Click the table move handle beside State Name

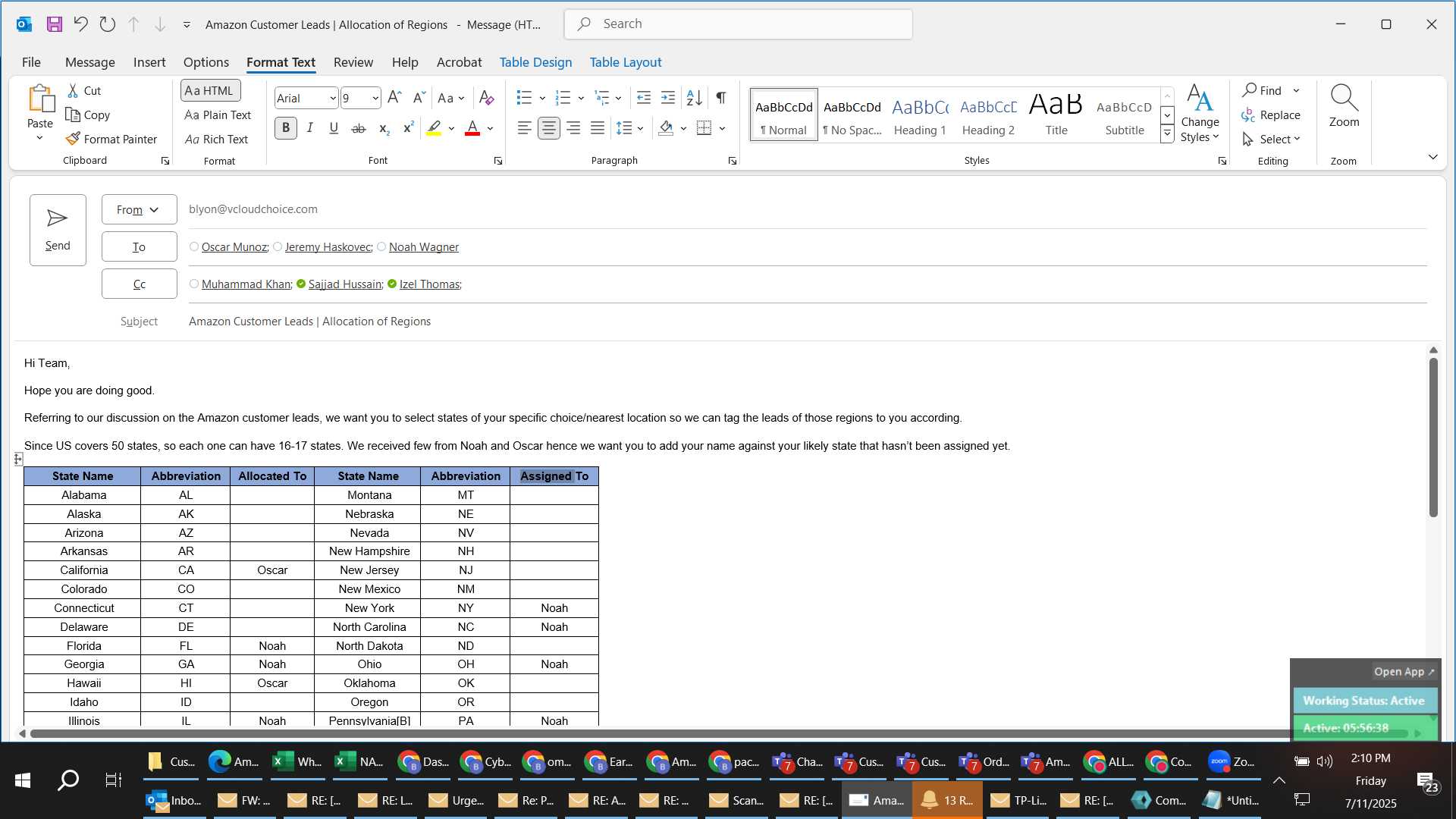18,459
